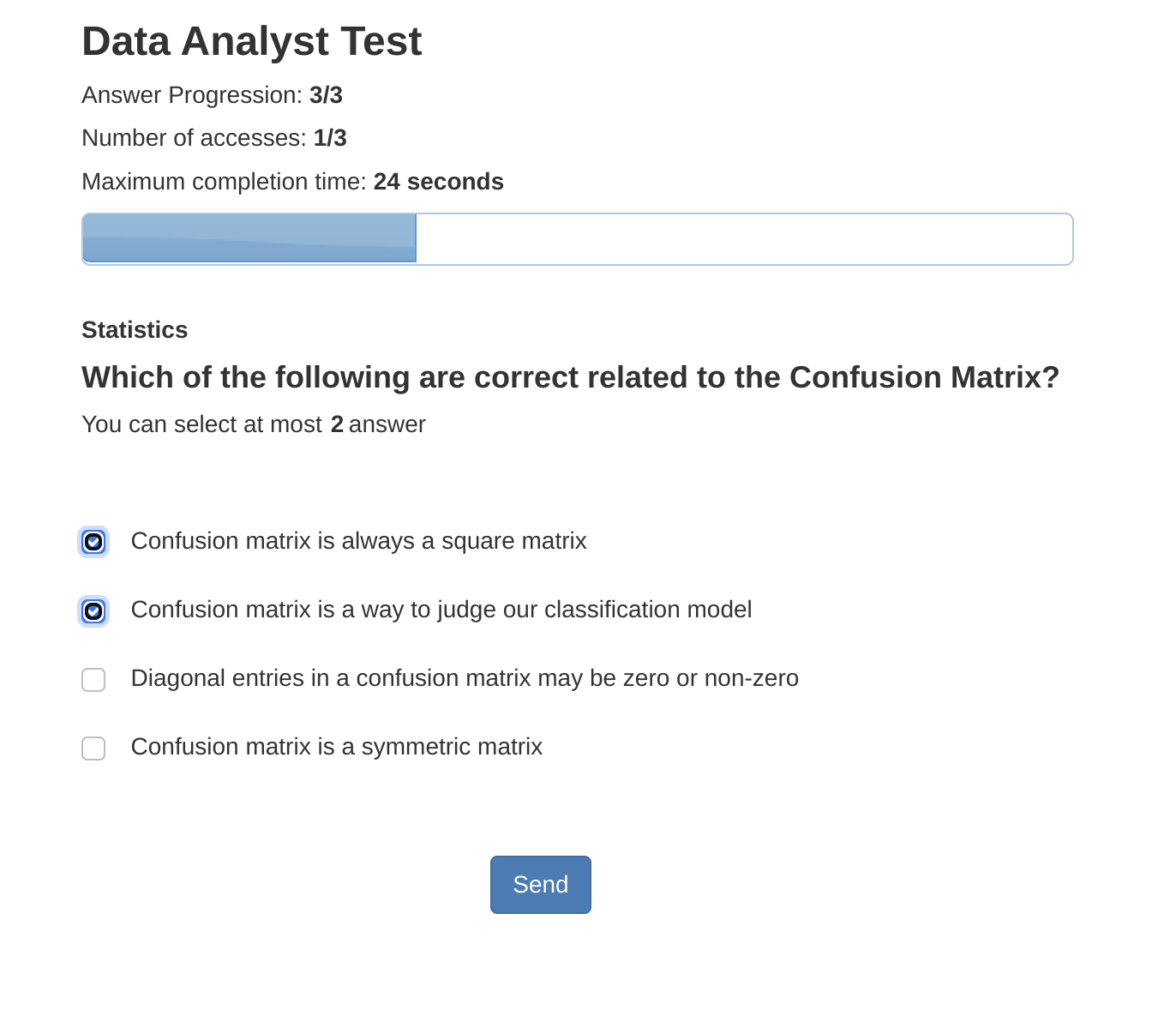Viewport: 1176px width, 1010px height.
Task: Click the 'Statistics' category heading
Action: point(135,330)
